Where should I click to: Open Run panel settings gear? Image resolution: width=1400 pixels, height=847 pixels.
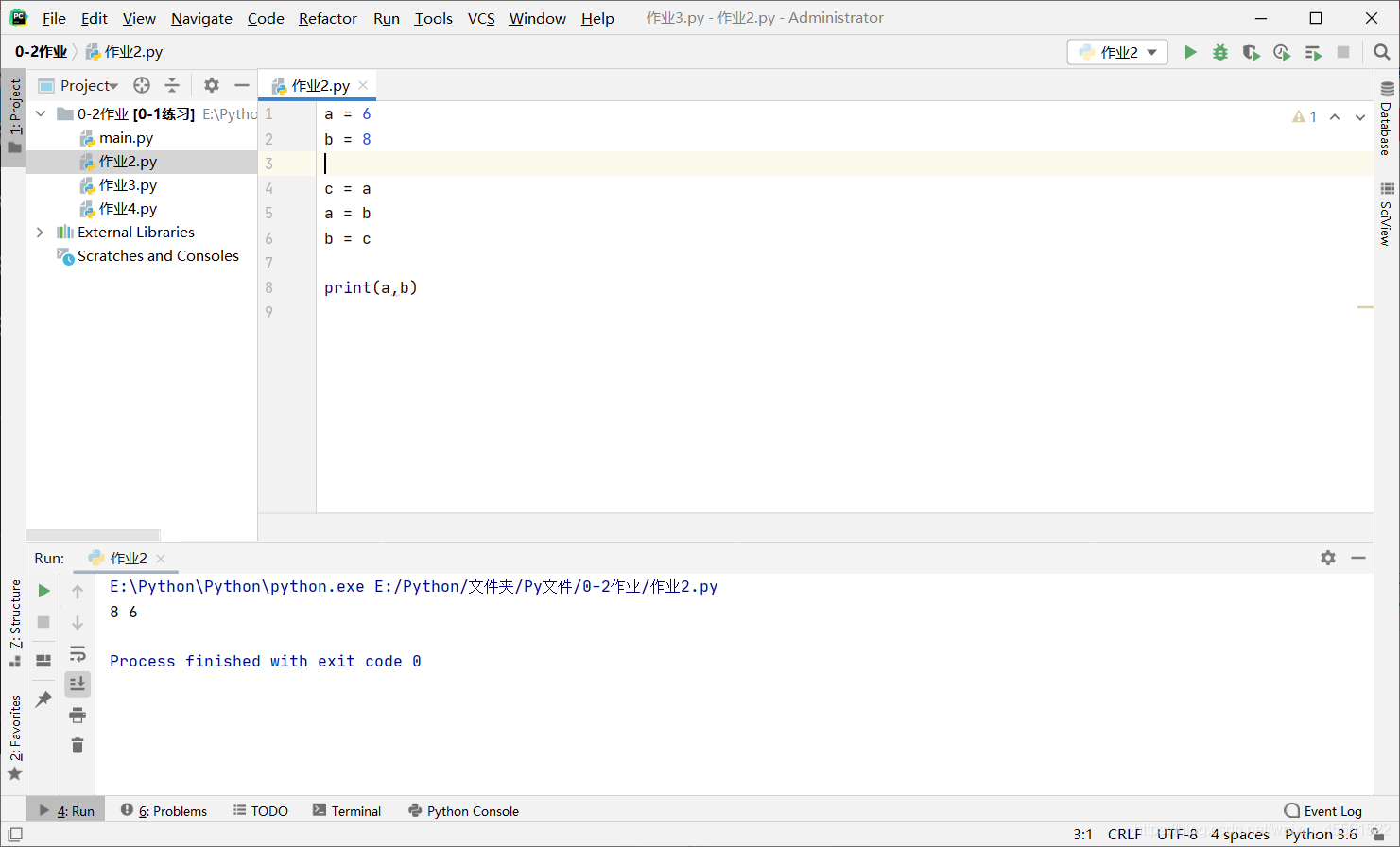1328,558
